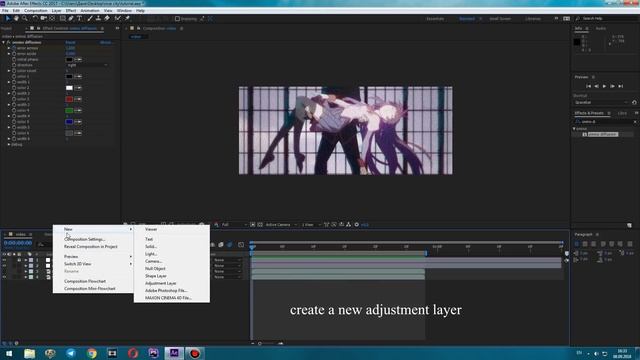Open parent None dropdown of first layer
The height and width of the screenshot is (360, 640).
click(x=227, y=260)
